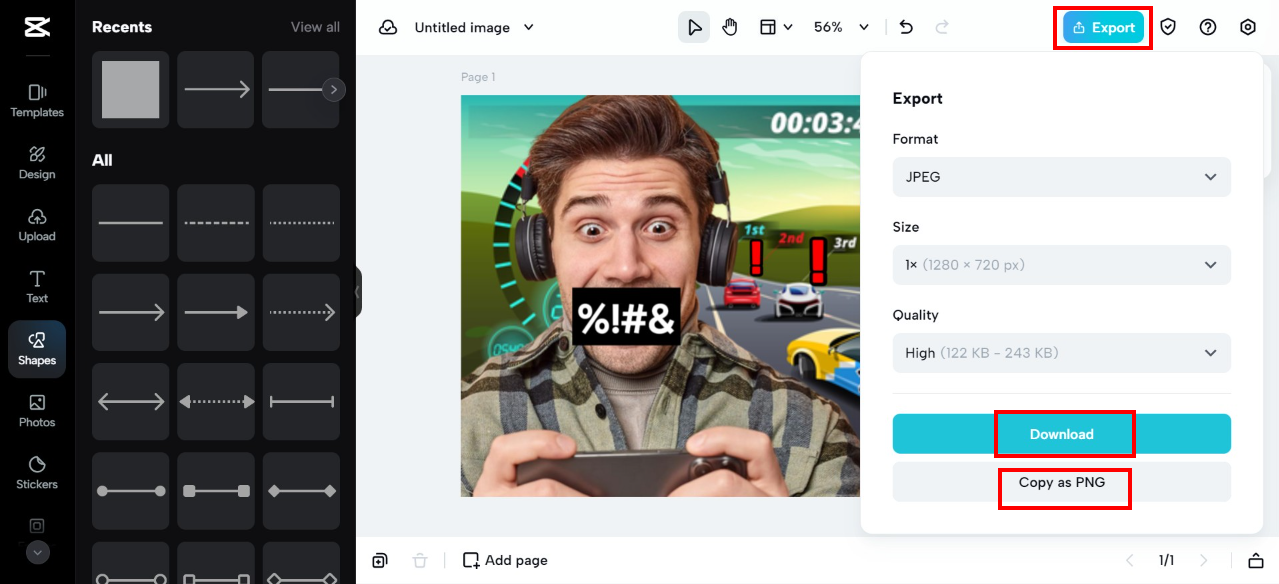Screen dimensions: 1279x584
Task: Add a new page
Action: coord(505,560)
